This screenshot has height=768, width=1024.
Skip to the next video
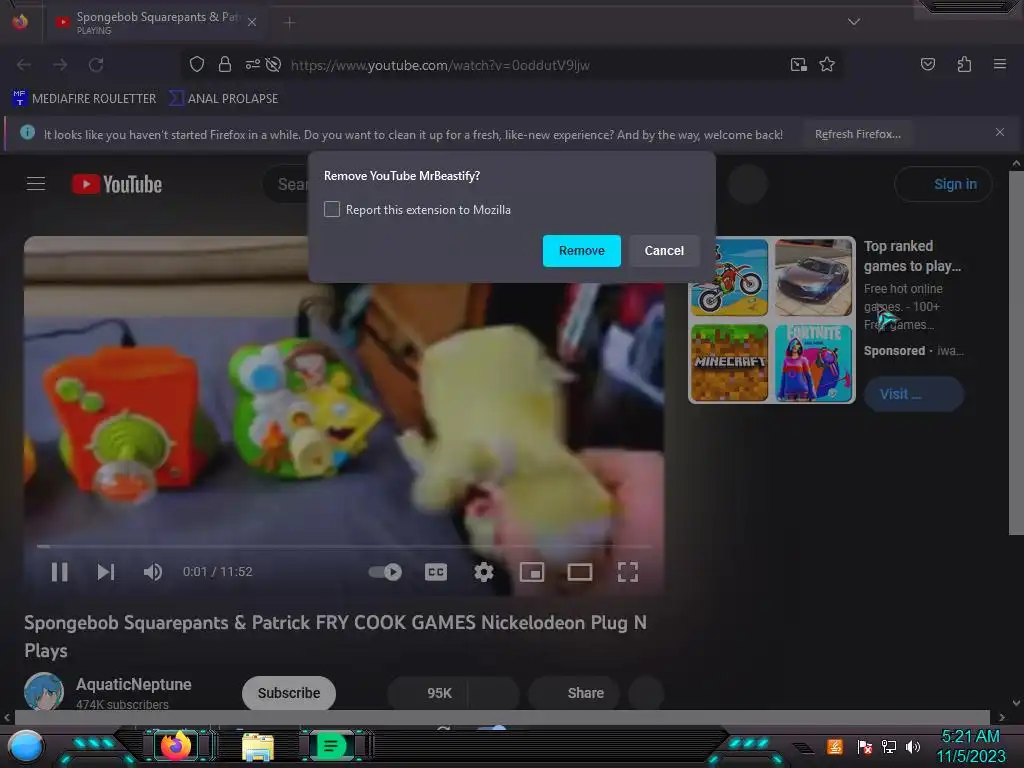tap(106, 572)
